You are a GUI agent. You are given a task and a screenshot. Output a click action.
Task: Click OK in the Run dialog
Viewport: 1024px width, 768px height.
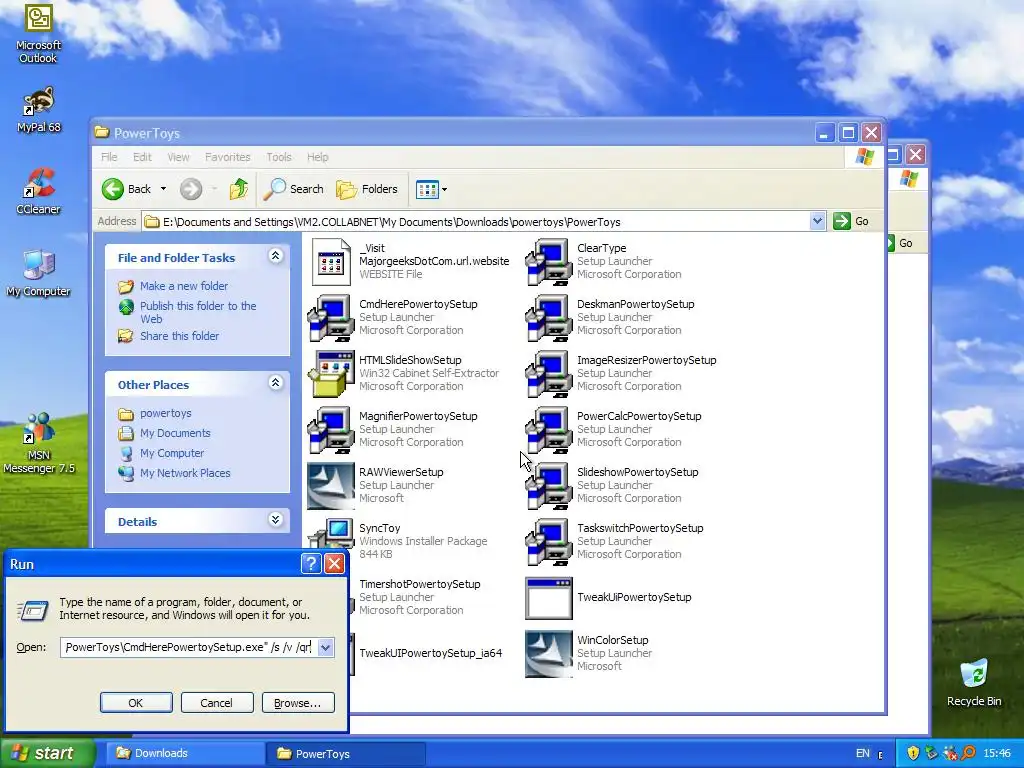point(136,703)
